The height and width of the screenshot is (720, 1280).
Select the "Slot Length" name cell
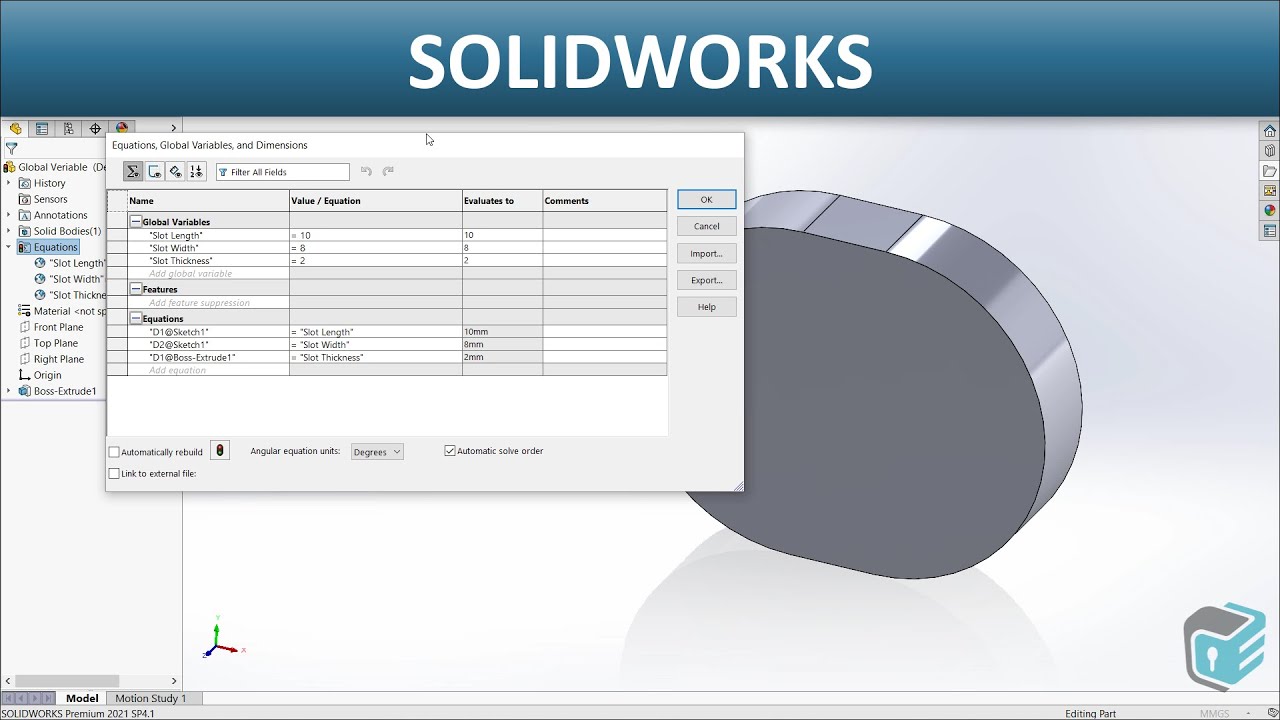coord(208,236)
